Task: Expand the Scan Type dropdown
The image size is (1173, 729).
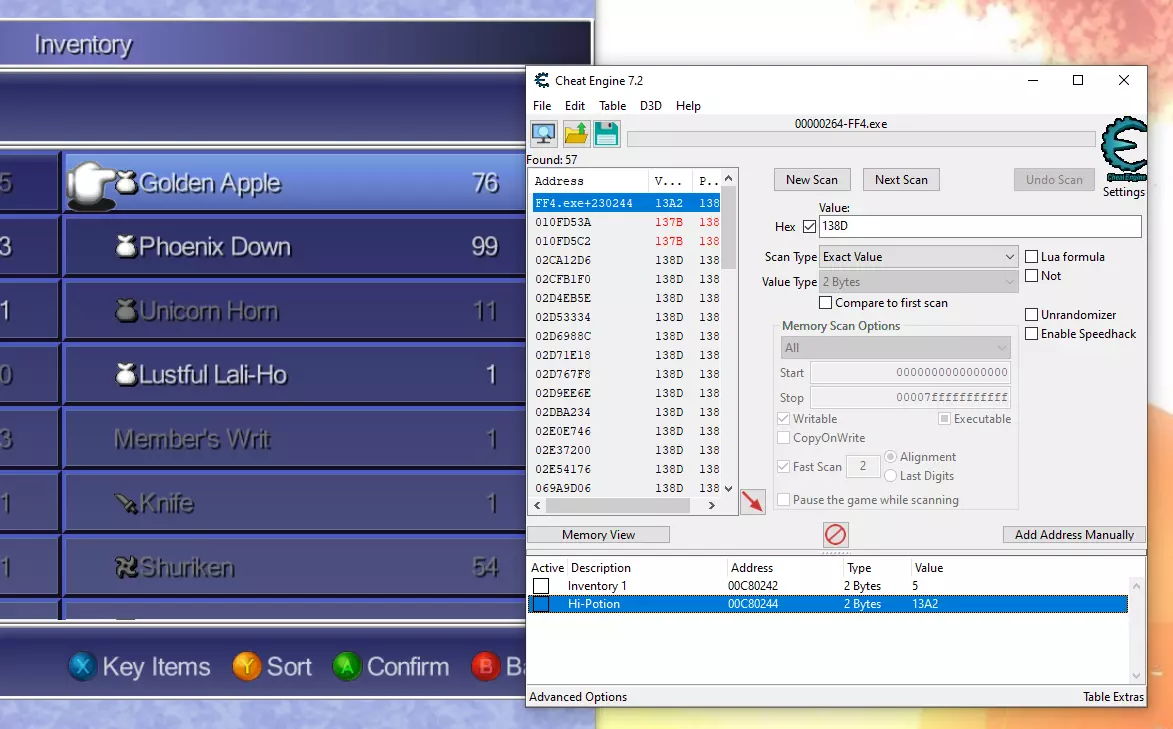Action: coord(918,257)
